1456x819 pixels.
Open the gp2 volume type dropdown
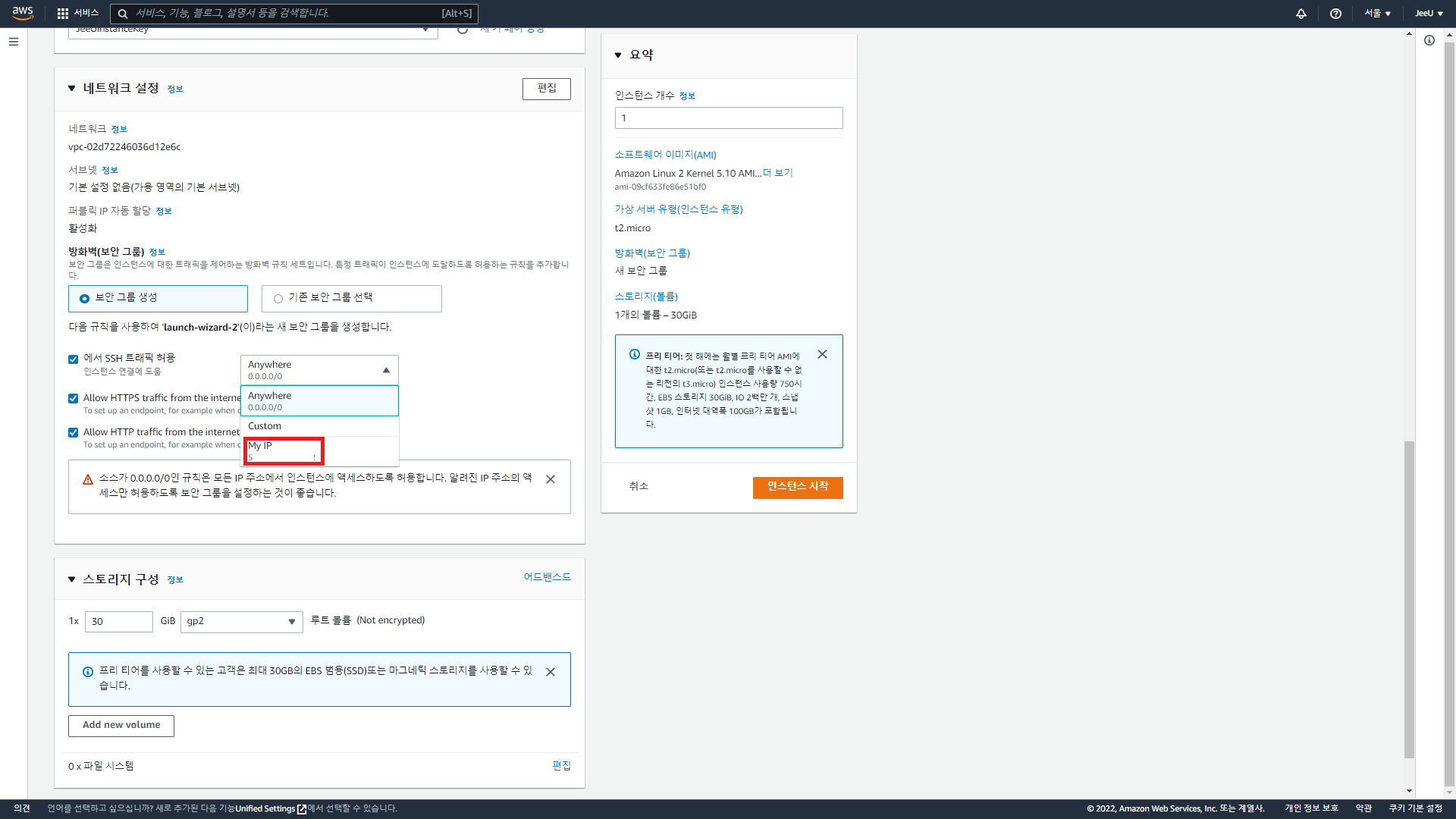click(x=241, y=622)
